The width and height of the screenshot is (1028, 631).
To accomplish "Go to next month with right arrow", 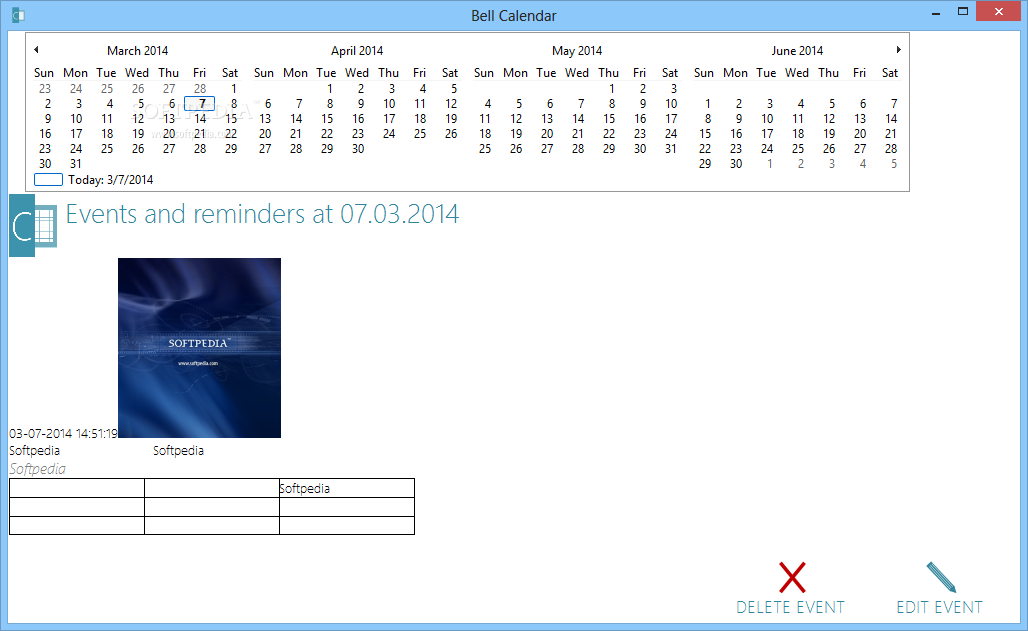I will point(898,50).
